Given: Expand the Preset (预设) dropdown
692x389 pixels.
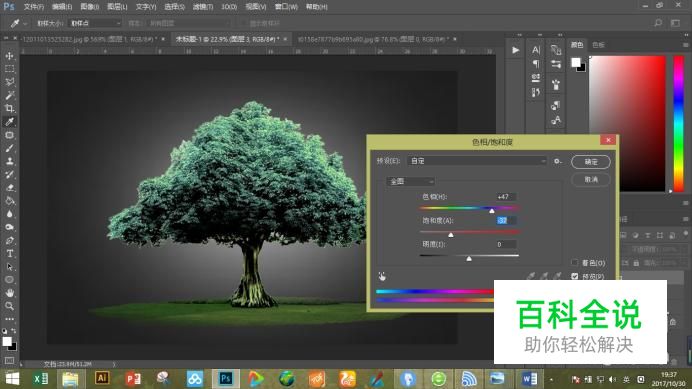Looking at the screenshot, I should pyautogui.click(x=477, y=161).
